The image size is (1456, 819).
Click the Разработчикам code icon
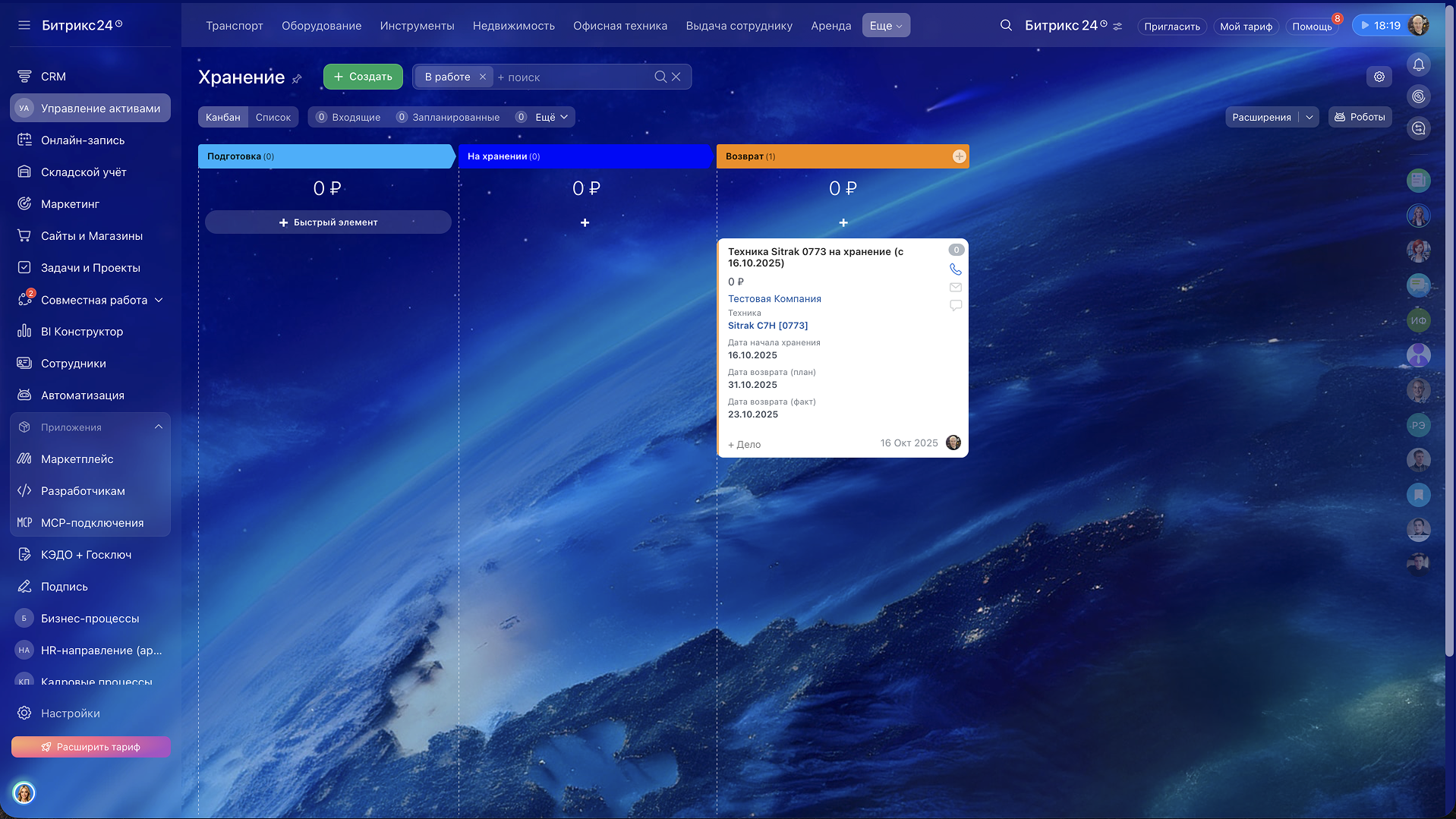click(x=24, y=491)
